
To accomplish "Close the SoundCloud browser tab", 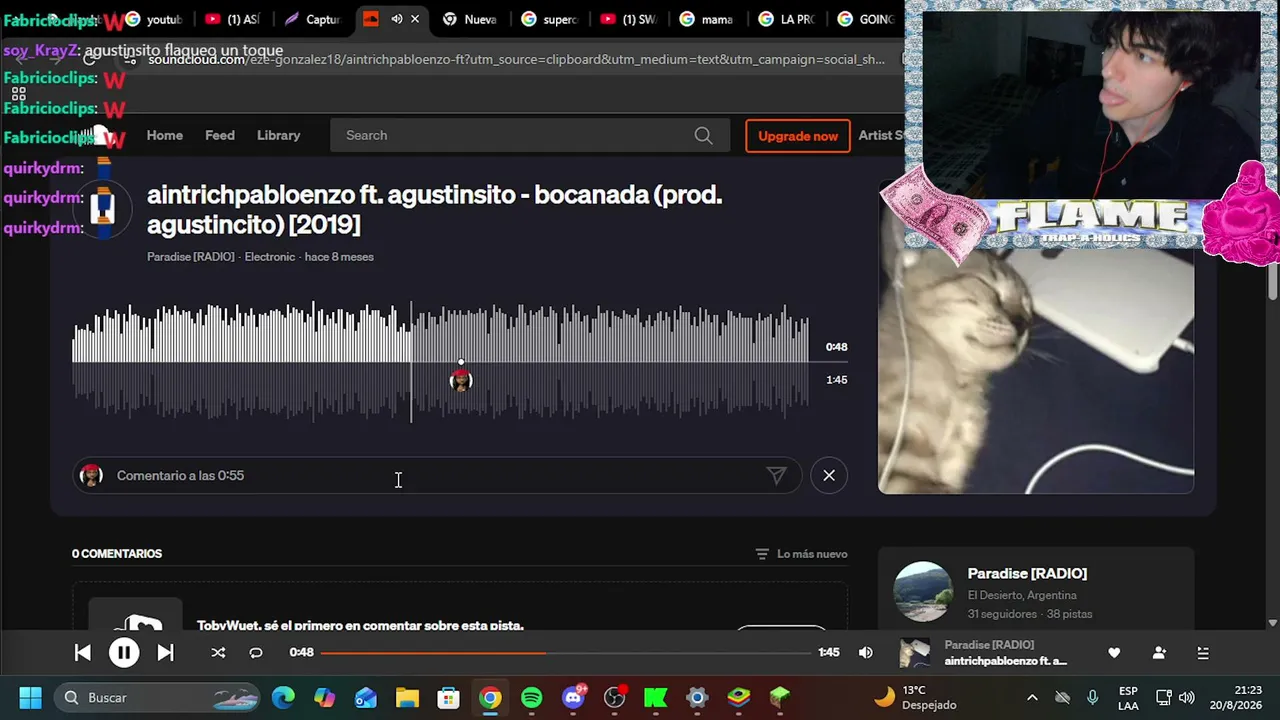I will [x=415, y=19].
